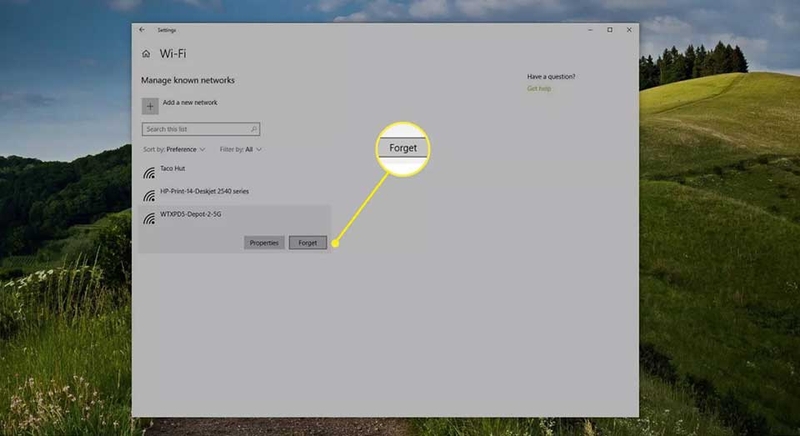Viewport: 800px width, 436px height.
Task: Maximize the Settings window
Action: (x=610, y=30)
